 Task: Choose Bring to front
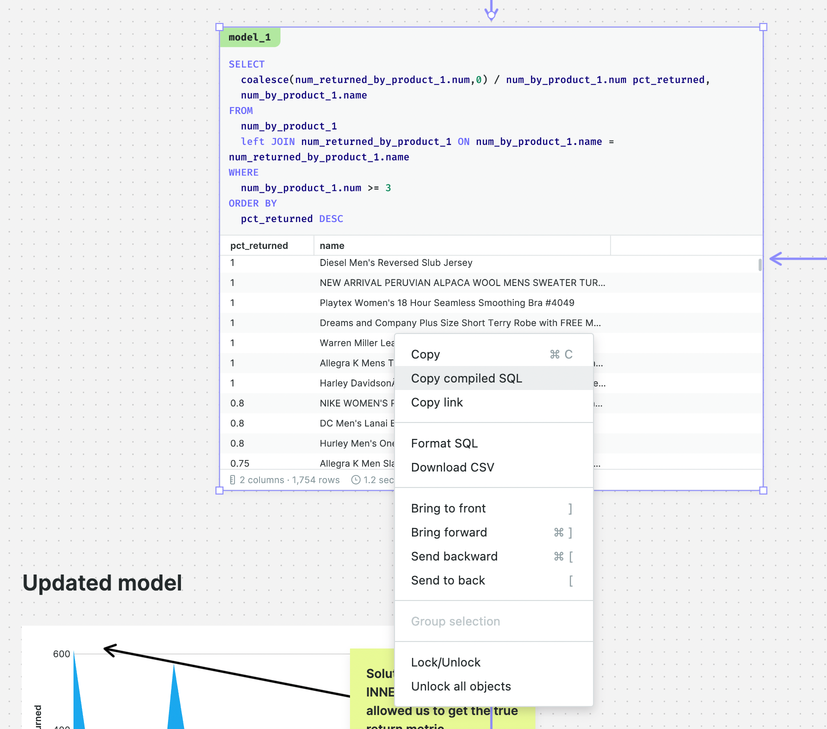[x=446, y=508]
